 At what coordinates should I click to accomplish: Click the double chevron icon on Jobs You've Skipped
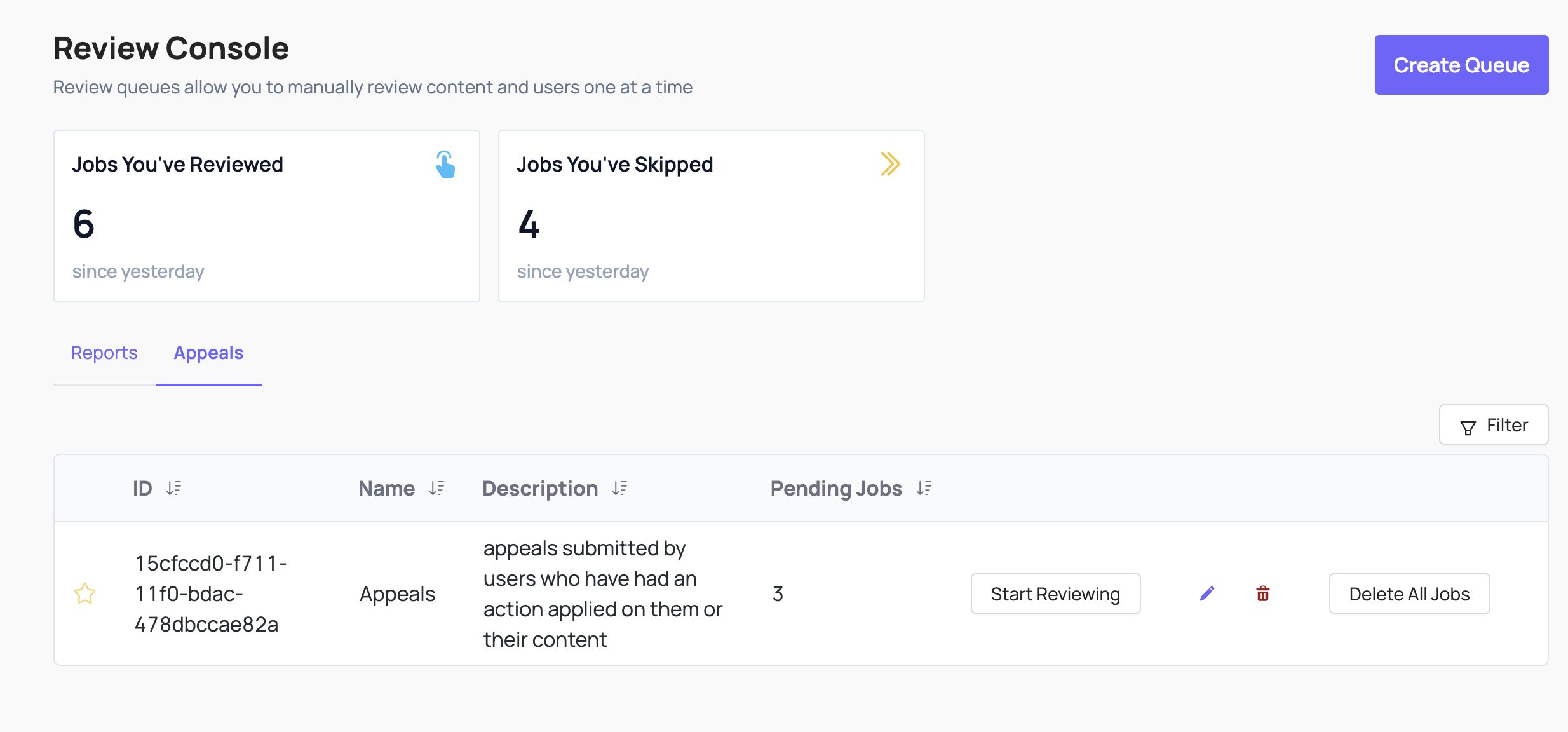[x=891, y=163]
